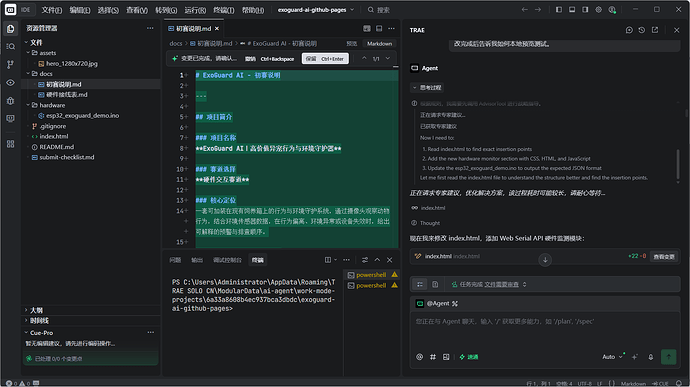Screen dimensions: 690x387
Task: Click the scroll-to-bottom arrow in the chat
Action: point(545,260)
